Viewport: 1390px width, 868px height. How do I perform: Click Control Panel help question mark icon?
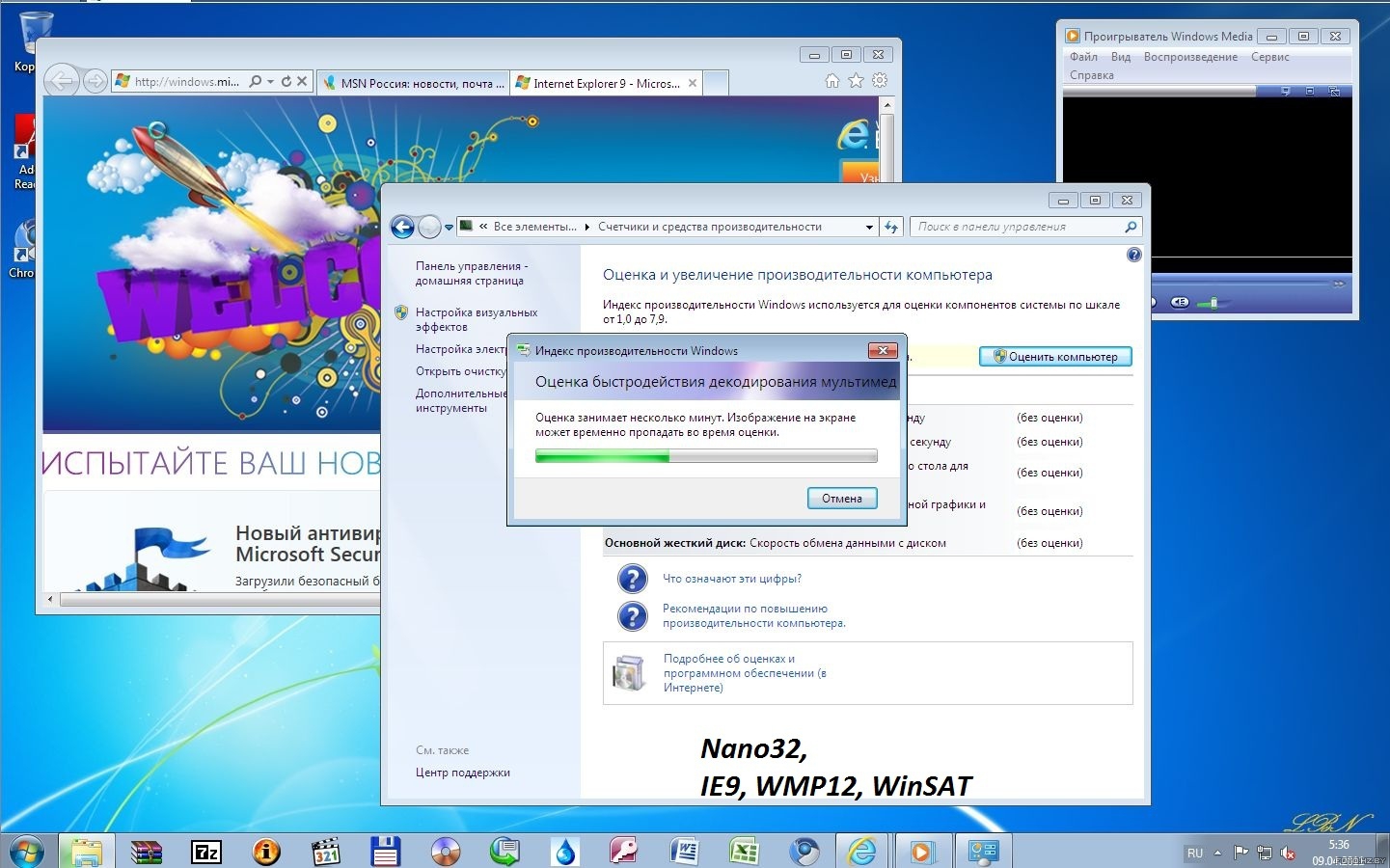[x=1134, y=255]
